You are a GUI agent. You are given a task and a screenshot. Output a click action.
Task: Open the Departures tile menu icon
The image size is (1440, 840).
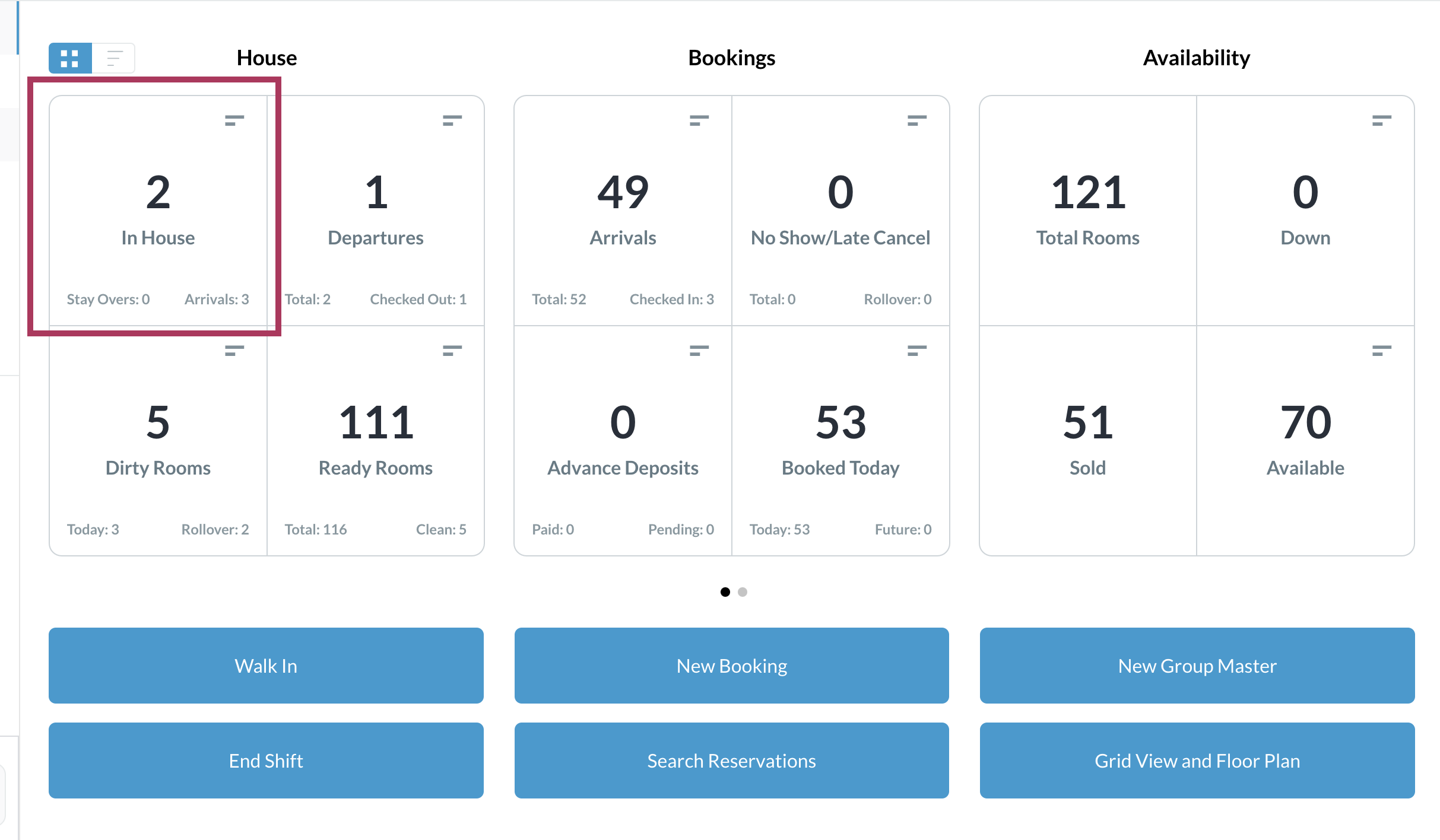tap(452, 120)
